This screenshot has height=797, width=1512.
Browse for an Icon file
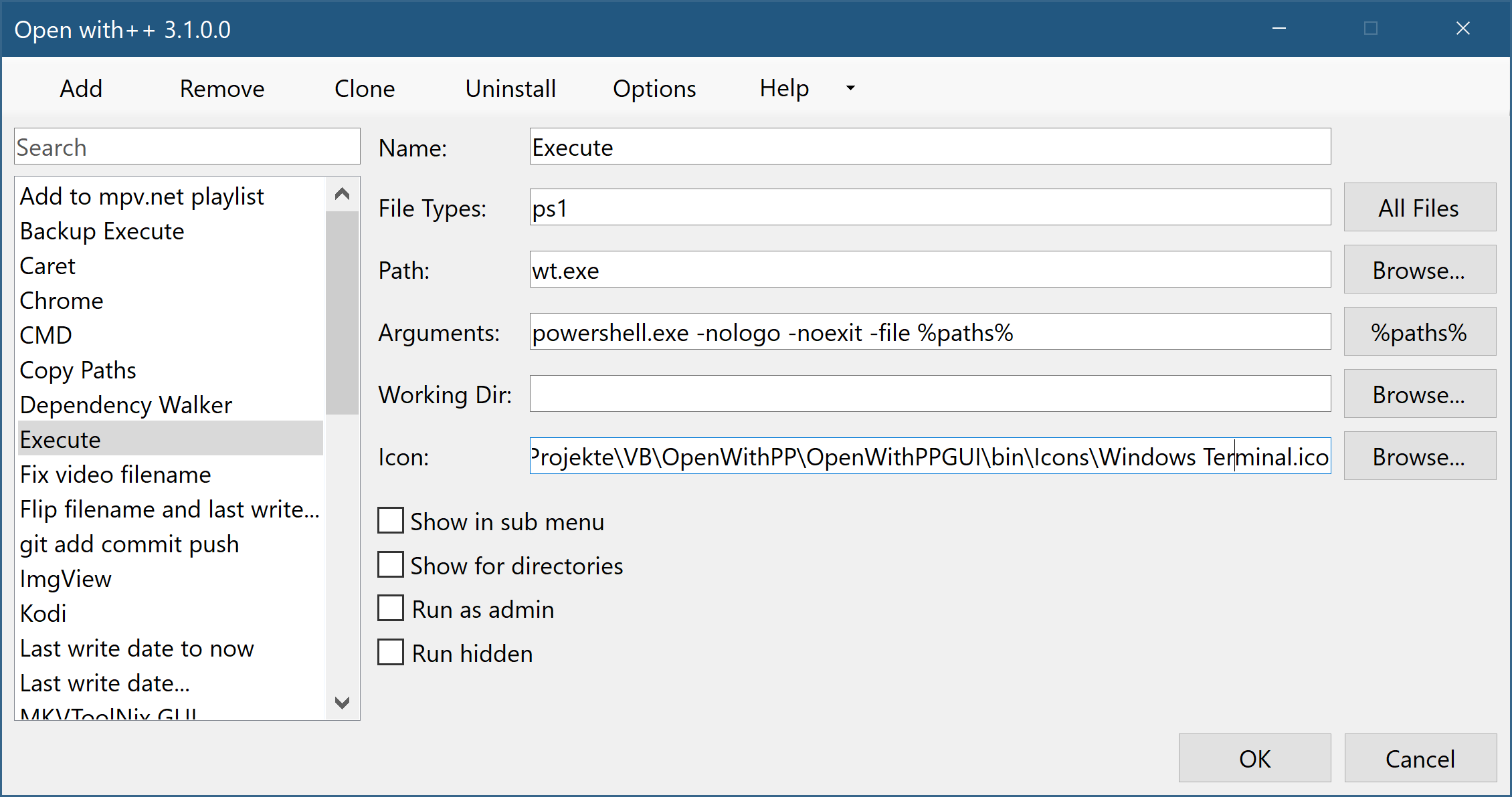point(1420,456)
